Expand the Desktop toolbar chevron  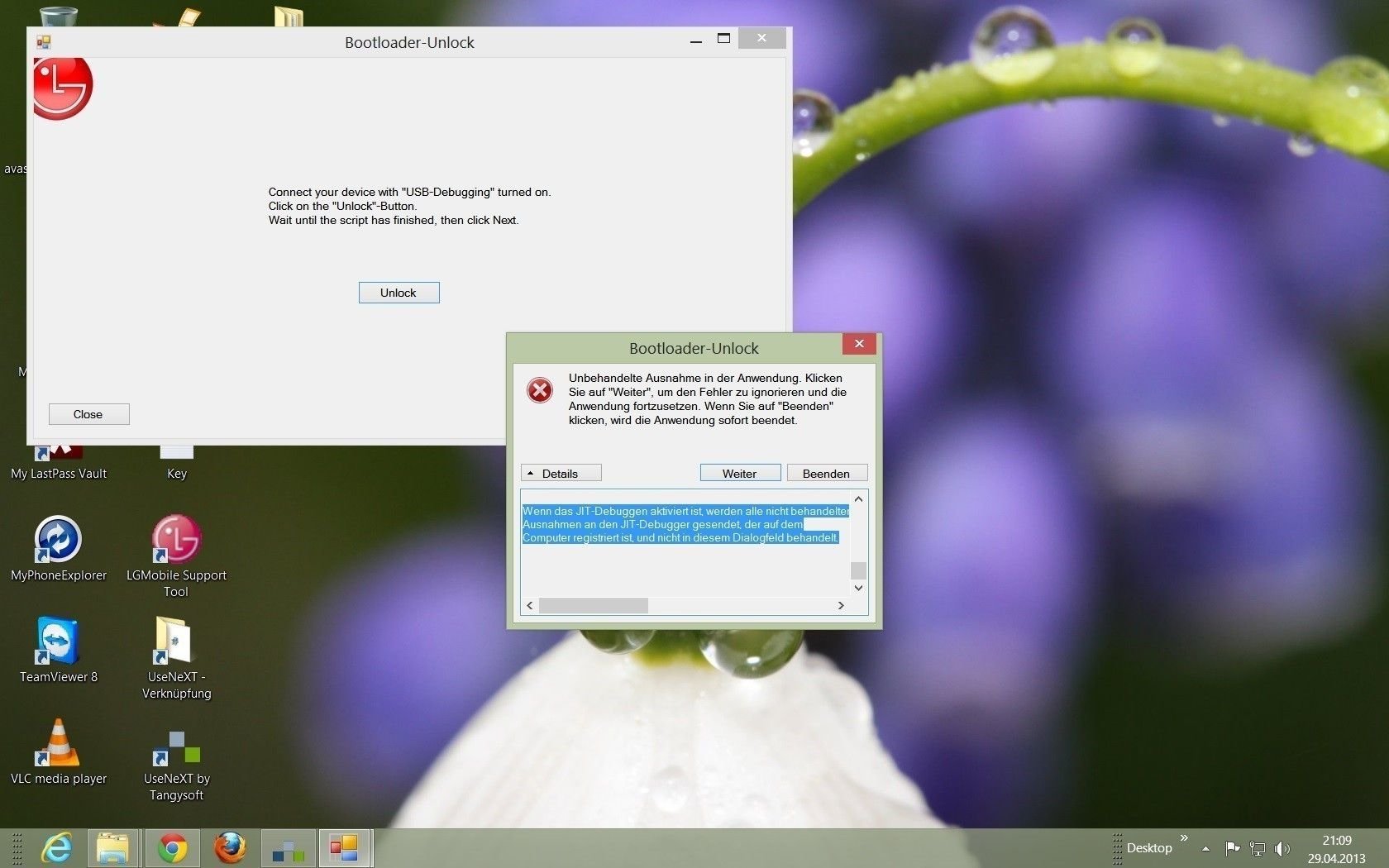coord(1184,838)
